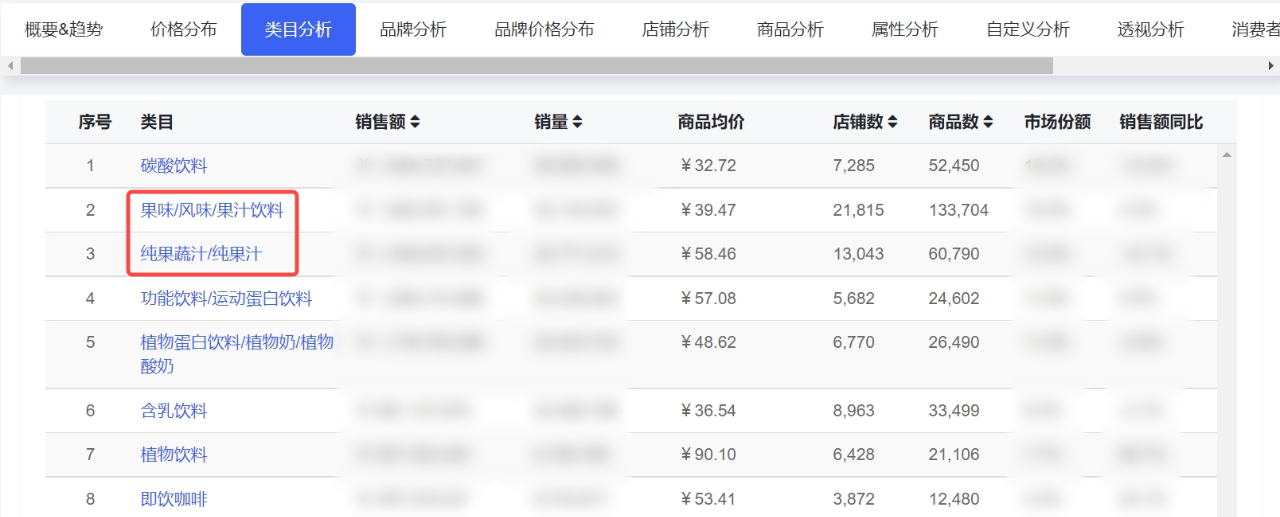This screenshot has width=1280, height=517.
Task: Click the ￥58.46 average price cell
Action: pos(707,254)
